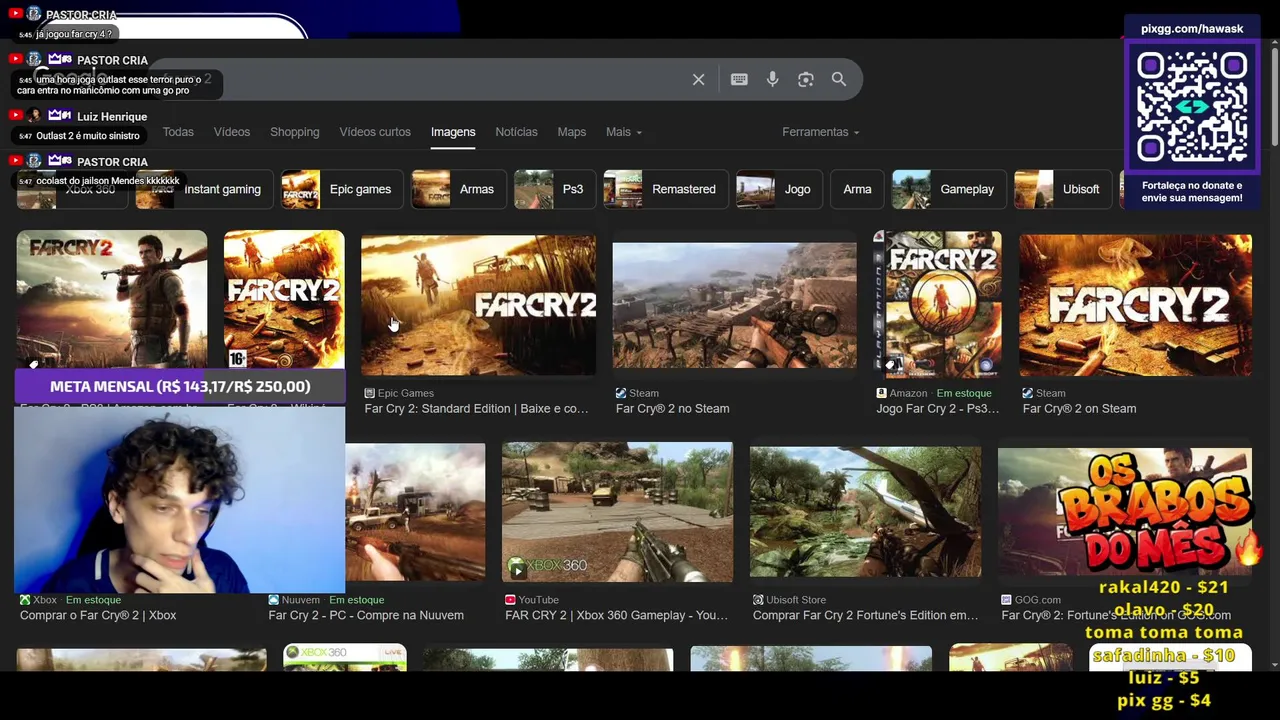
Task: Expand the Ferramentas dropdown
Action: (x=821, y=132)
